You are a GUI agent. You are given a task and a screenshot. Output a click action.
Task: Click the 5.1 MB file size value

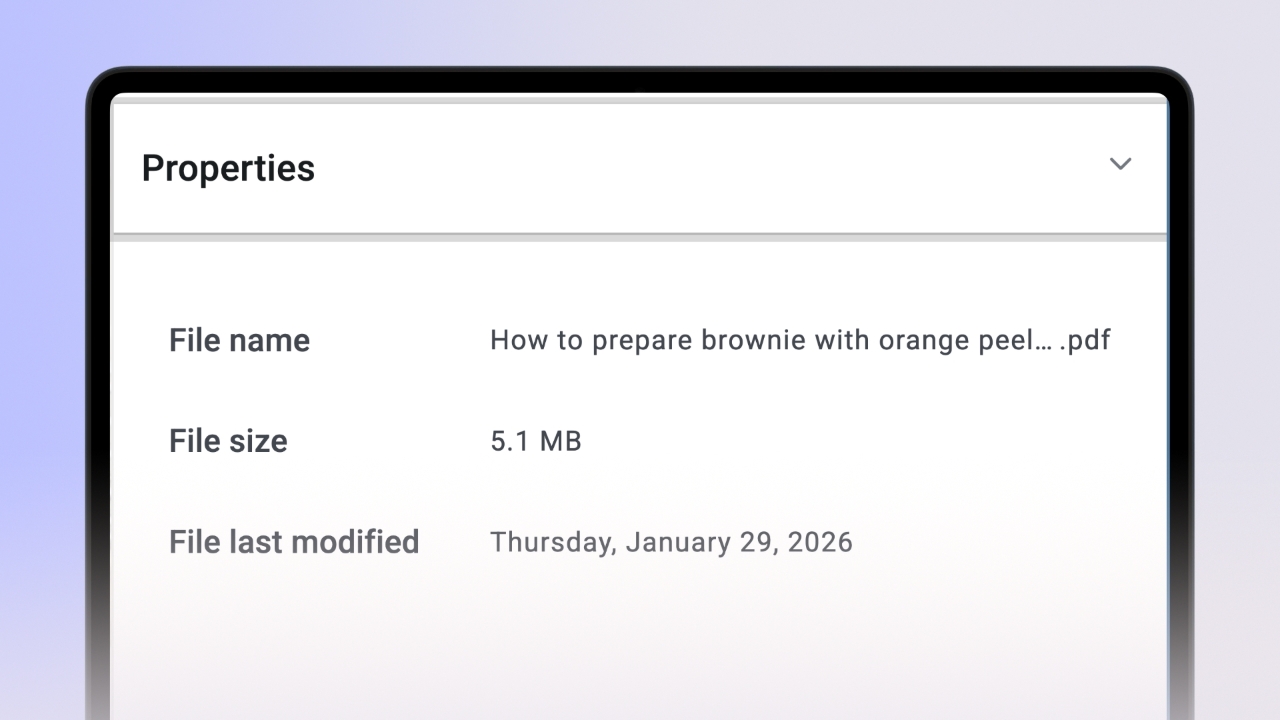(x=535, y=441)
